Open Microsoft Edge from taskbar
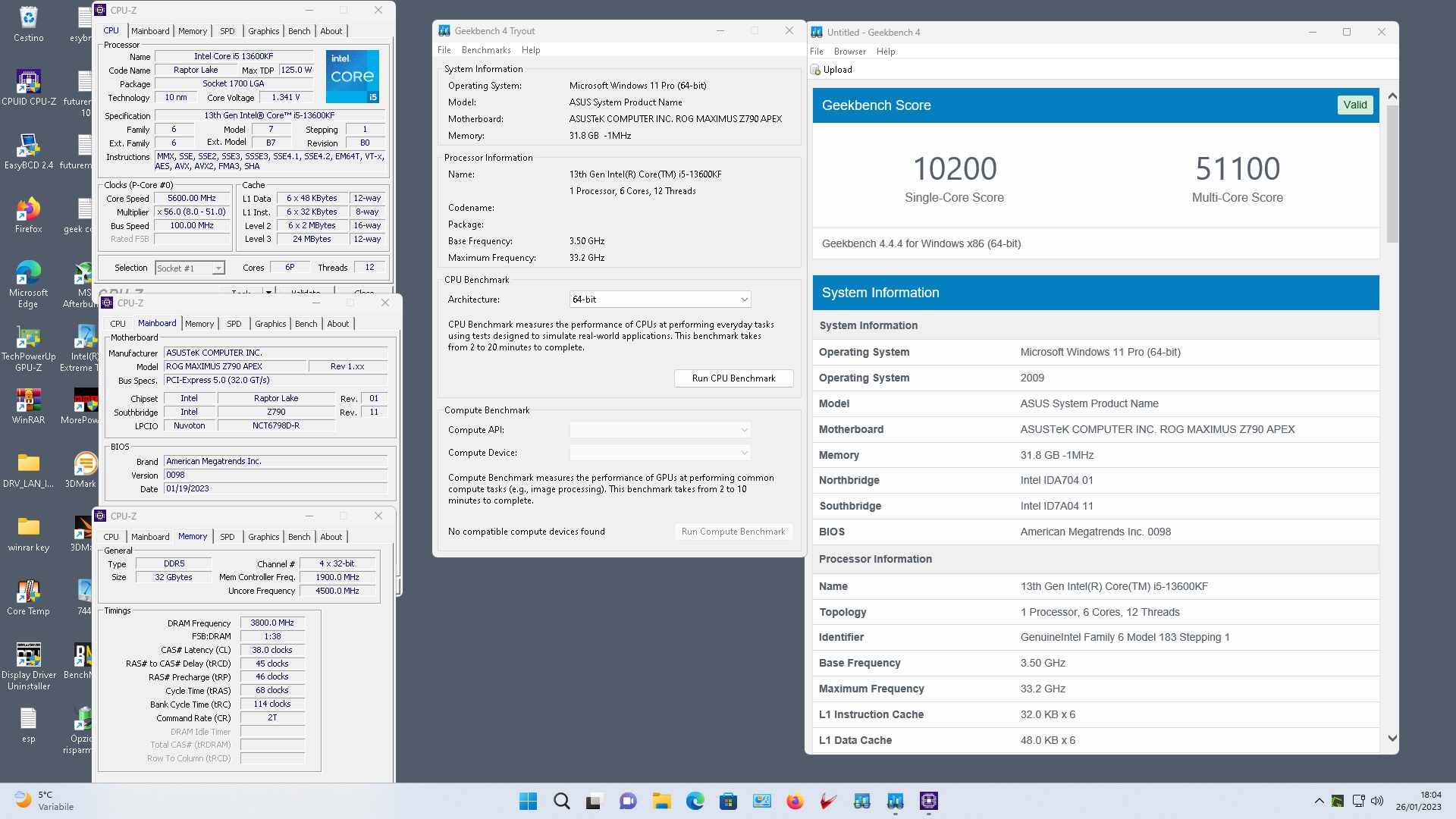1456x819 pixels. [x=695, y=801]
